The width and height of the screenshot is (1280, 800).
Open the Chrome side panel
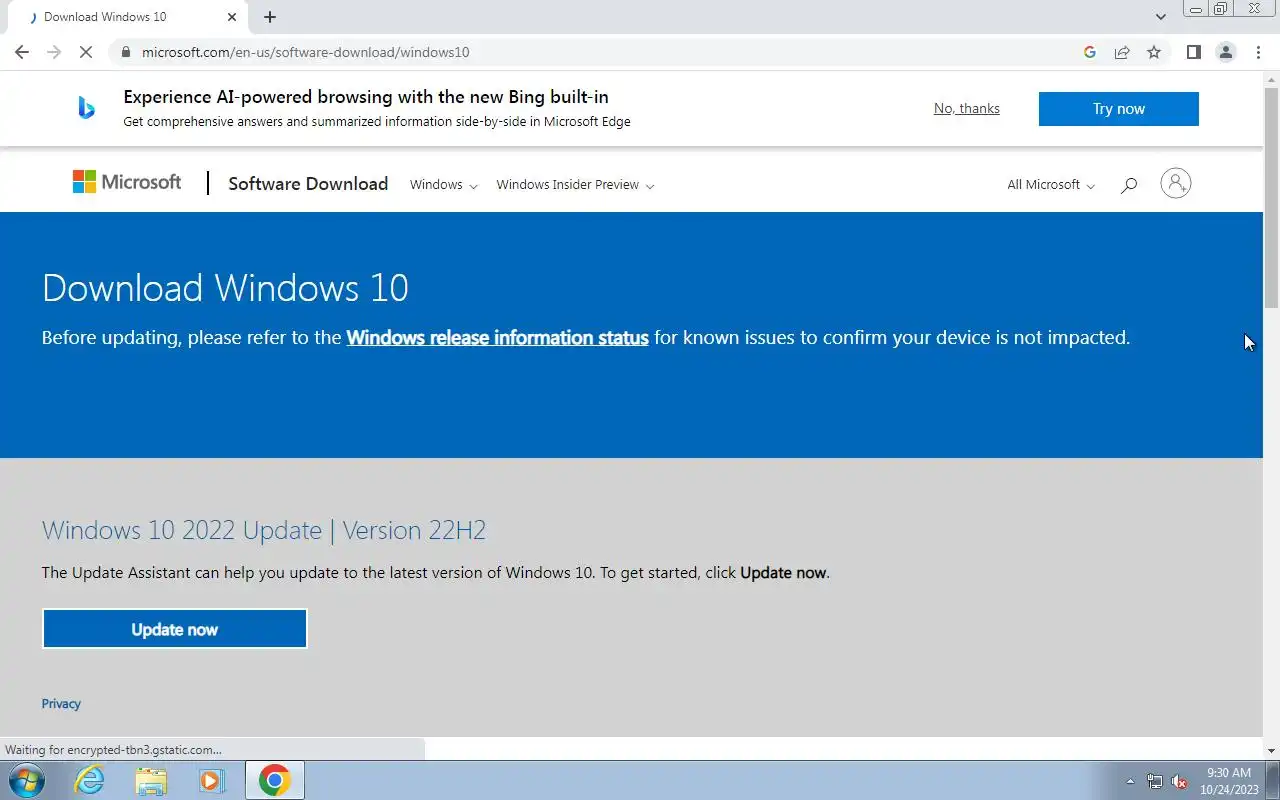click(1193, 52)
